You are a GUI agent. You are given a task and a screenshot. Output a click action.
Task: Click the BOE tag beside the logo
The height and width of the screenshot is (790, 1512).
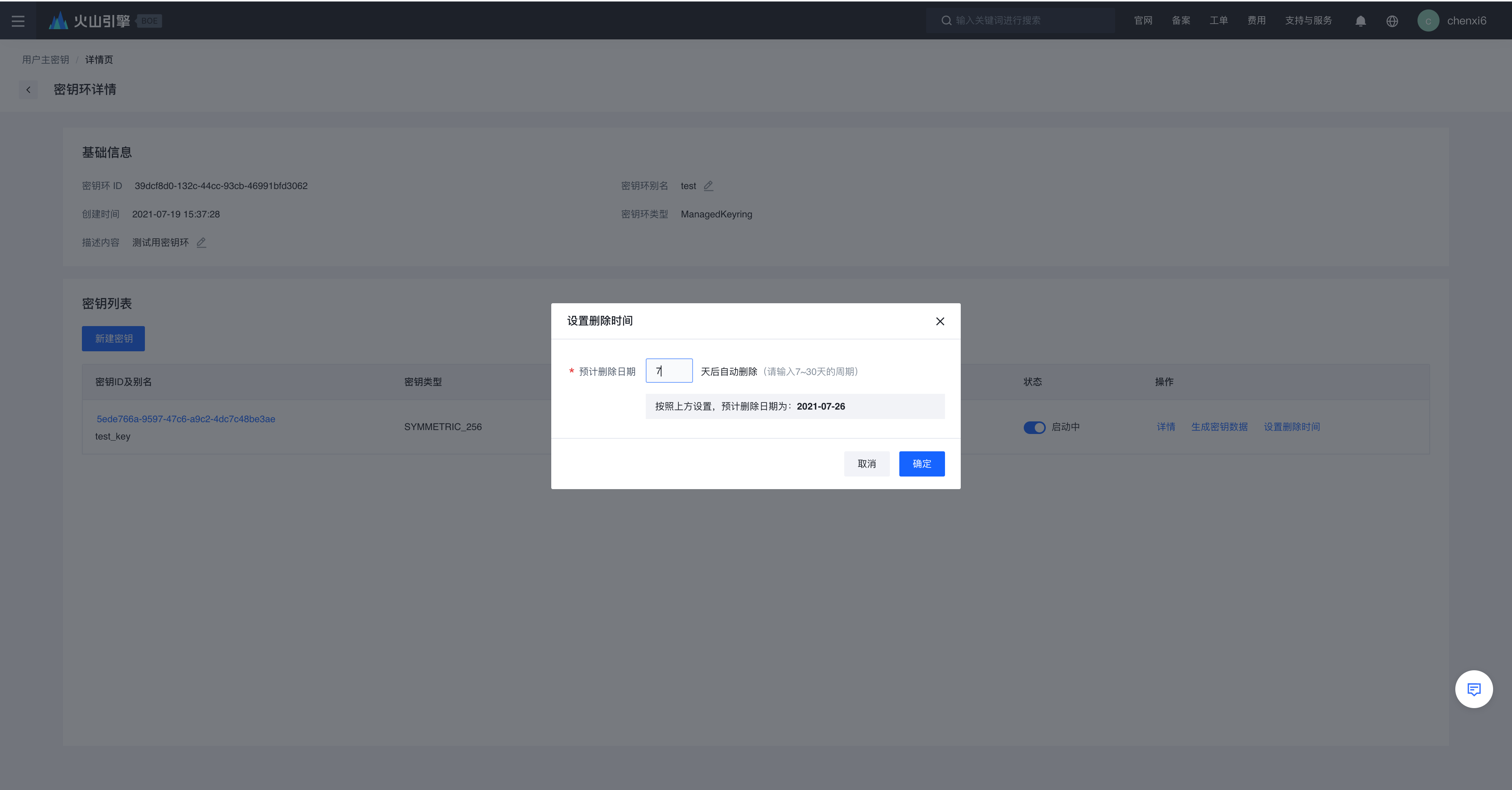point(149,21)
